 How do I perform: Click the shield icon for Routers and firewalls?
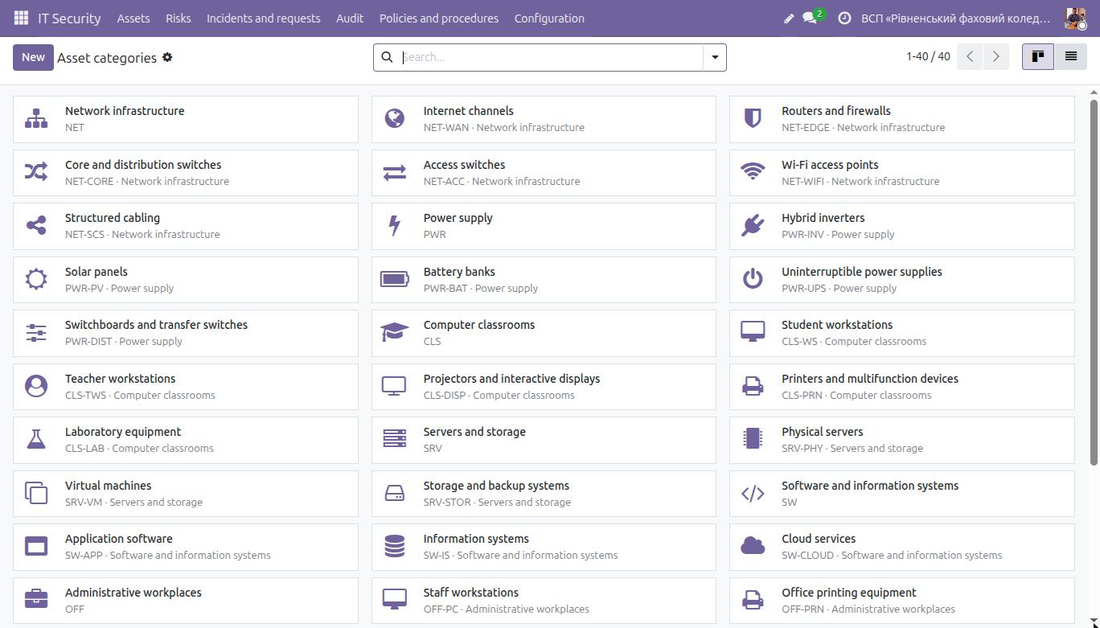coord(753,119)
